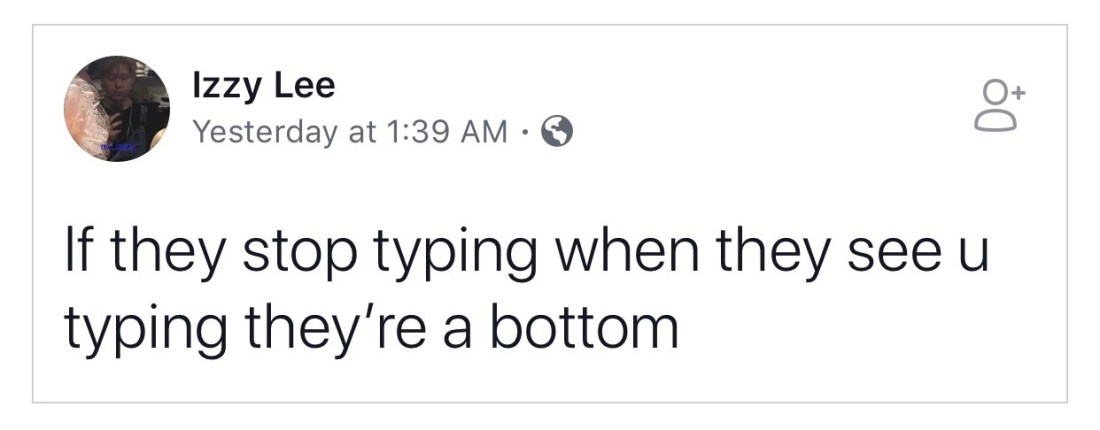Click the person silhouette on the friend icon
This screenshot has width=1100, height=430.
coord(997,110)
